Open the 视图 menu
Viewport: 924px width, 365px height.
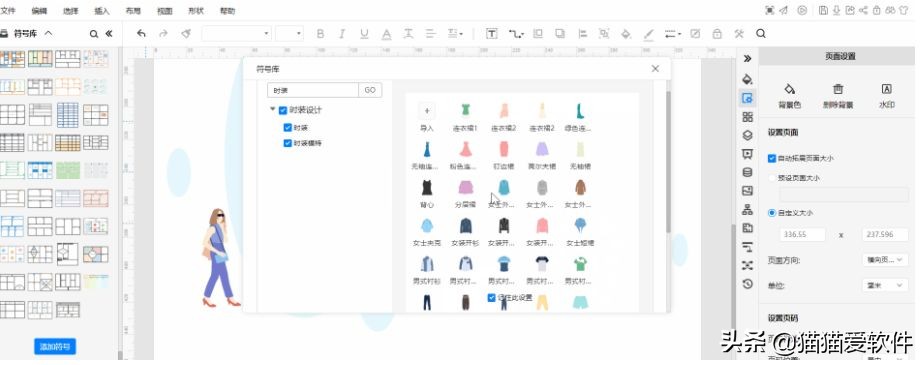(x=165, y=11)
